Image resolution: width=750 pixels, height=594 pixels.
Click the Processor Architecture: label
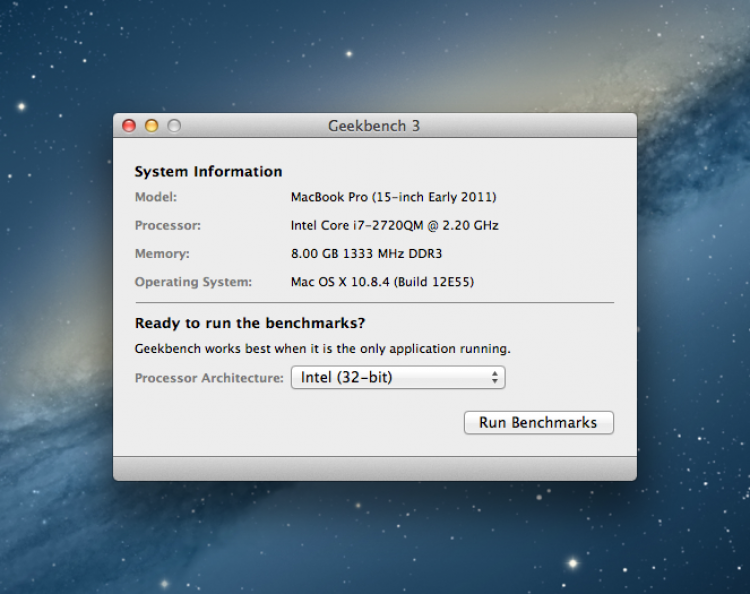209,378
